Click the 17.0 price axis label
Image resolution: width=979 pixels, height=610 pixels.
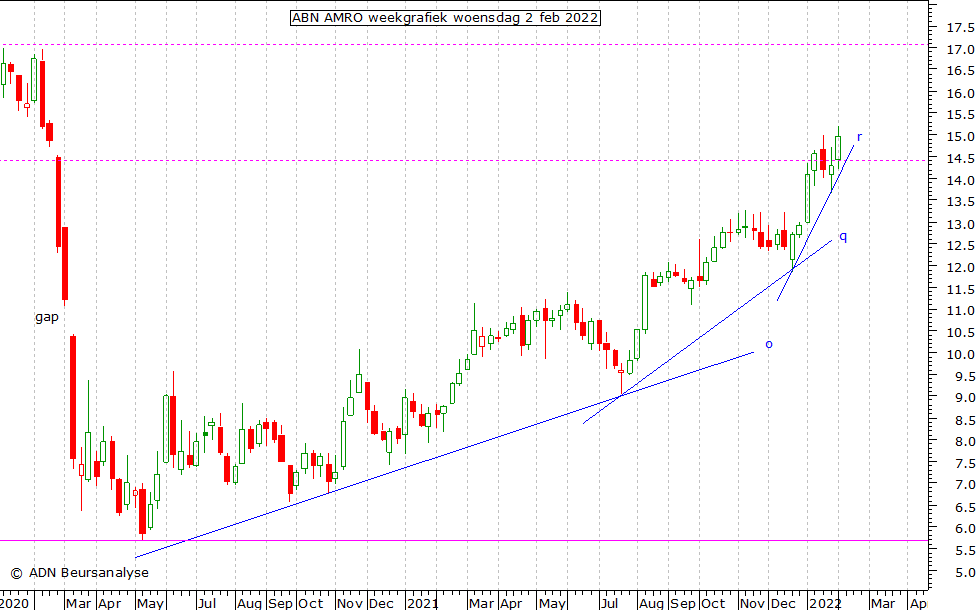pos(960,49)
